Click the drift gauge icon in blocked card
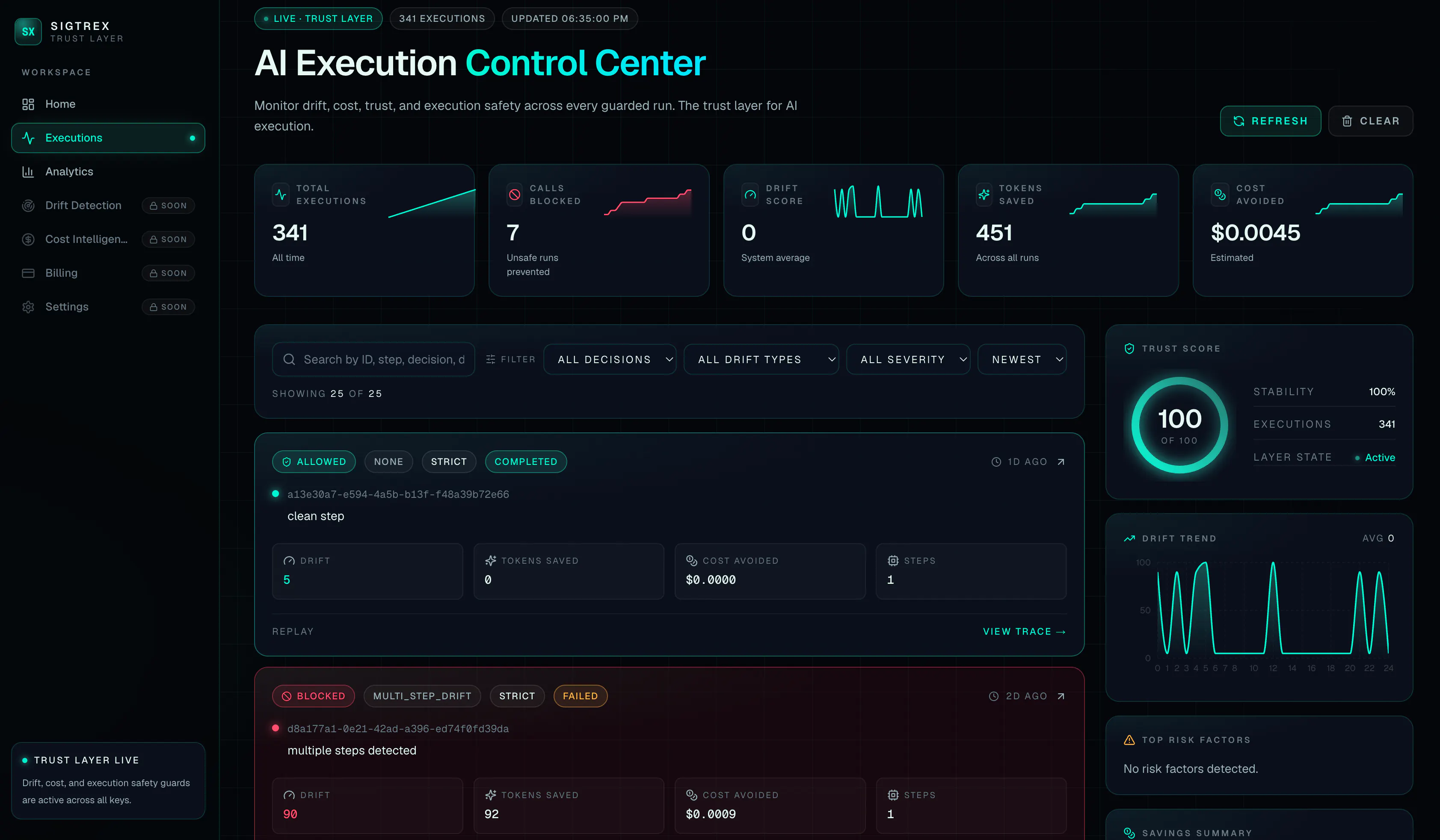Image resolution: width=1440 pixels, height=840 pixels. [289, 796]
